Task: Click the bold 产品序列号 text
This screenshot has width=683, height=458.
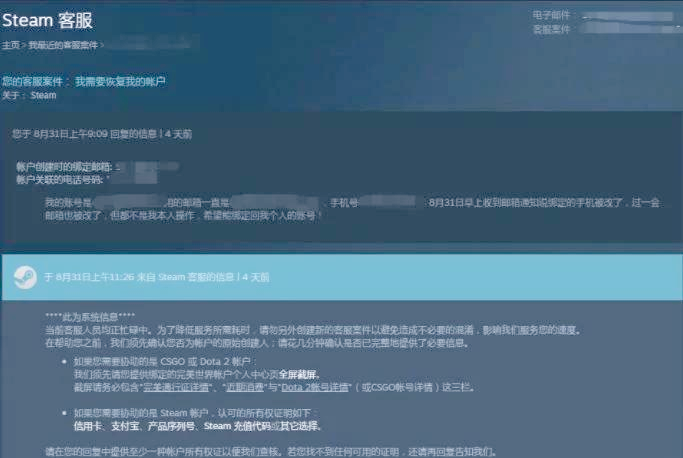Action: 171,426
